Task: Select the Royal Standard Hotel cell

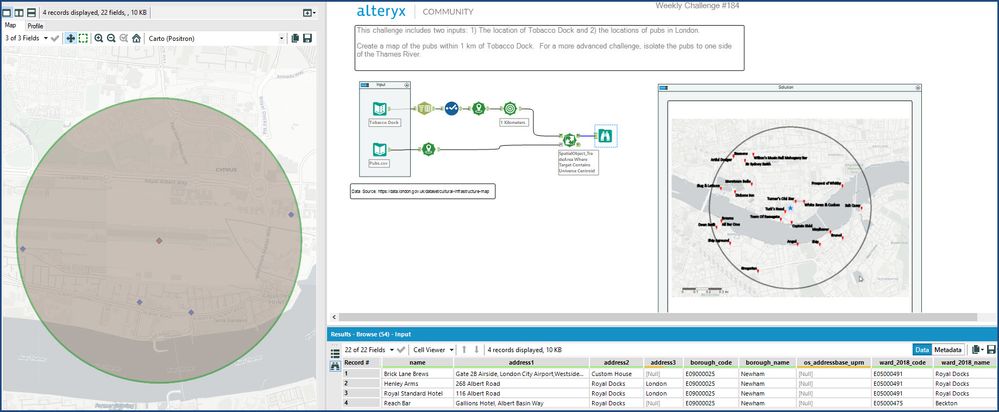Action: pos(417,393)
